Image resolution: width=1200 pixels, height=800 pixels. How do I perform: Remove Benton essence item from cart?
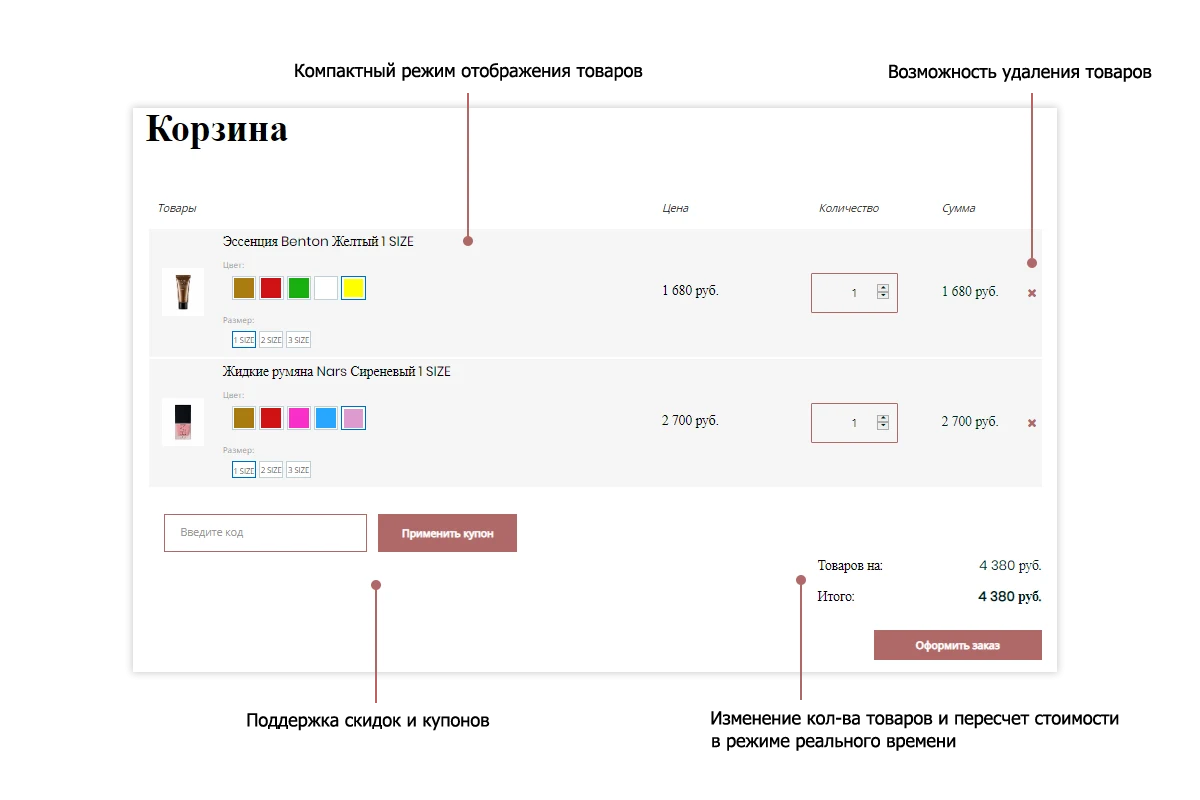click(x=1032, y=293)
